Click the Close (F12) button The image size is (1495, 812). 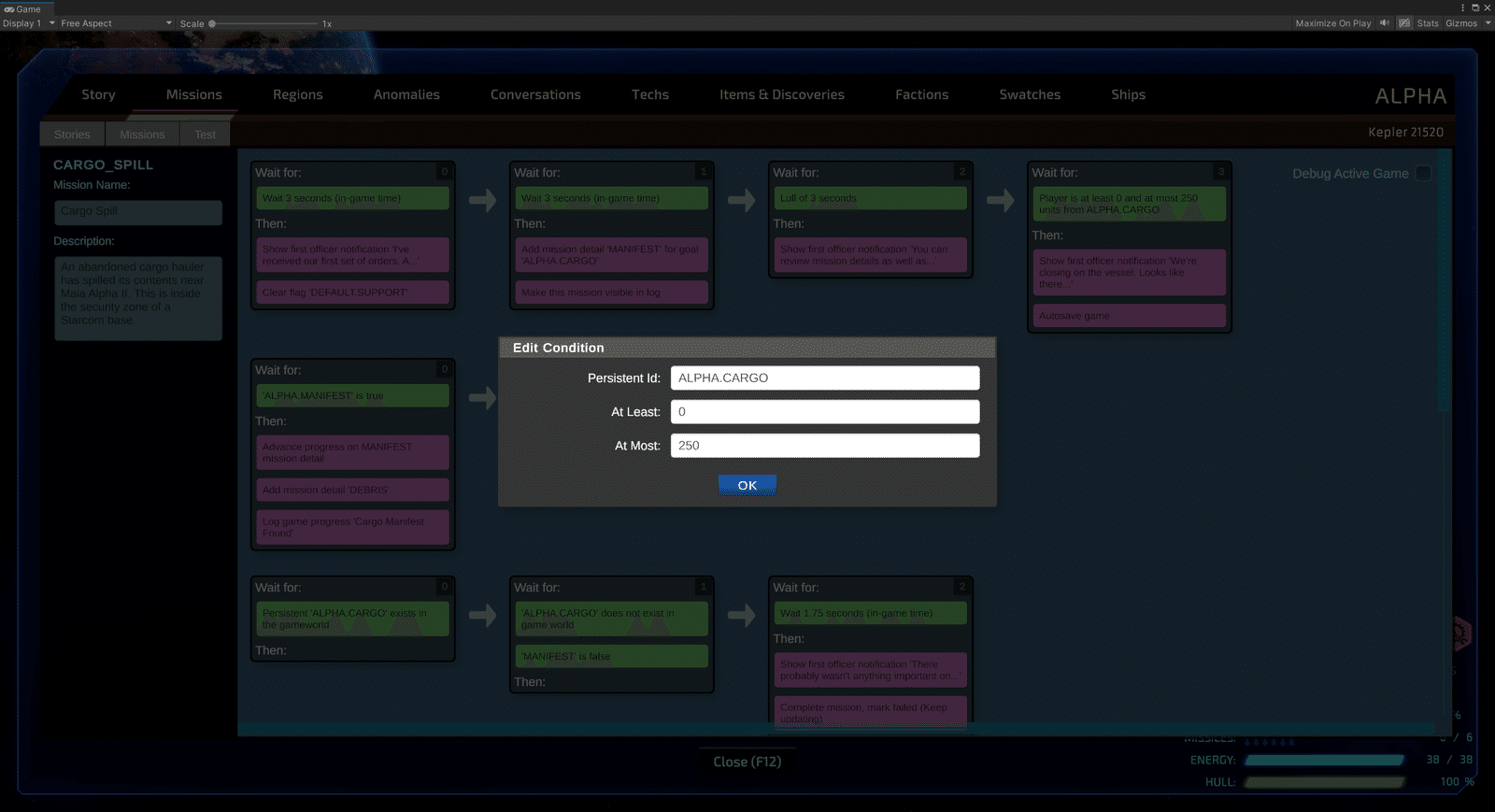point(747,762)
